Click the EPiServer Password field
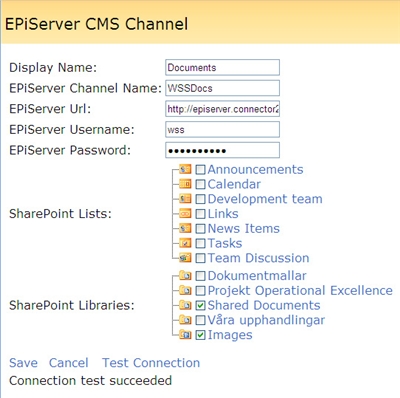The width and height of the screenshot is (400, 398). (222, 150)
